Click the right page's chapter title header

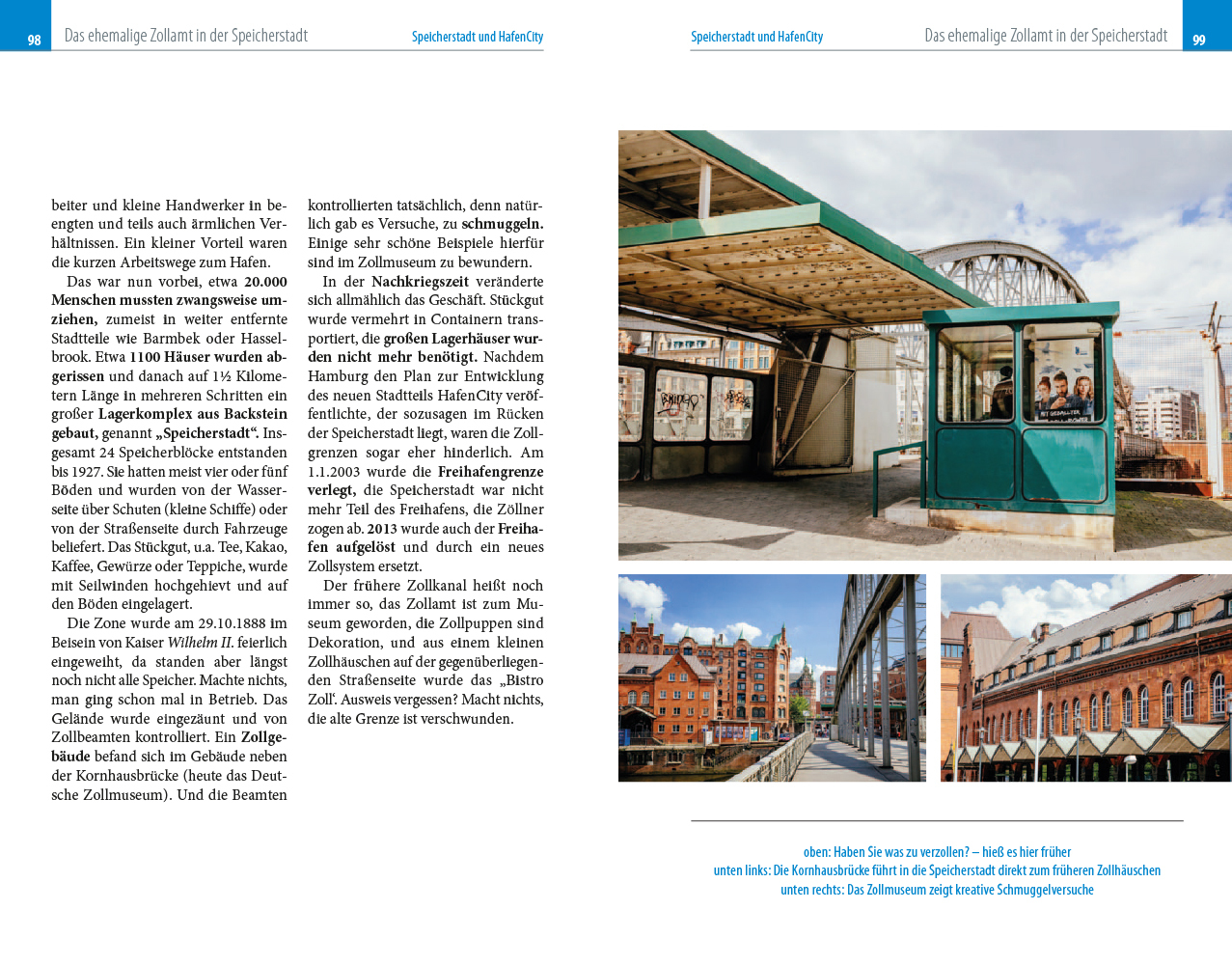click(x=1046, y=36)
